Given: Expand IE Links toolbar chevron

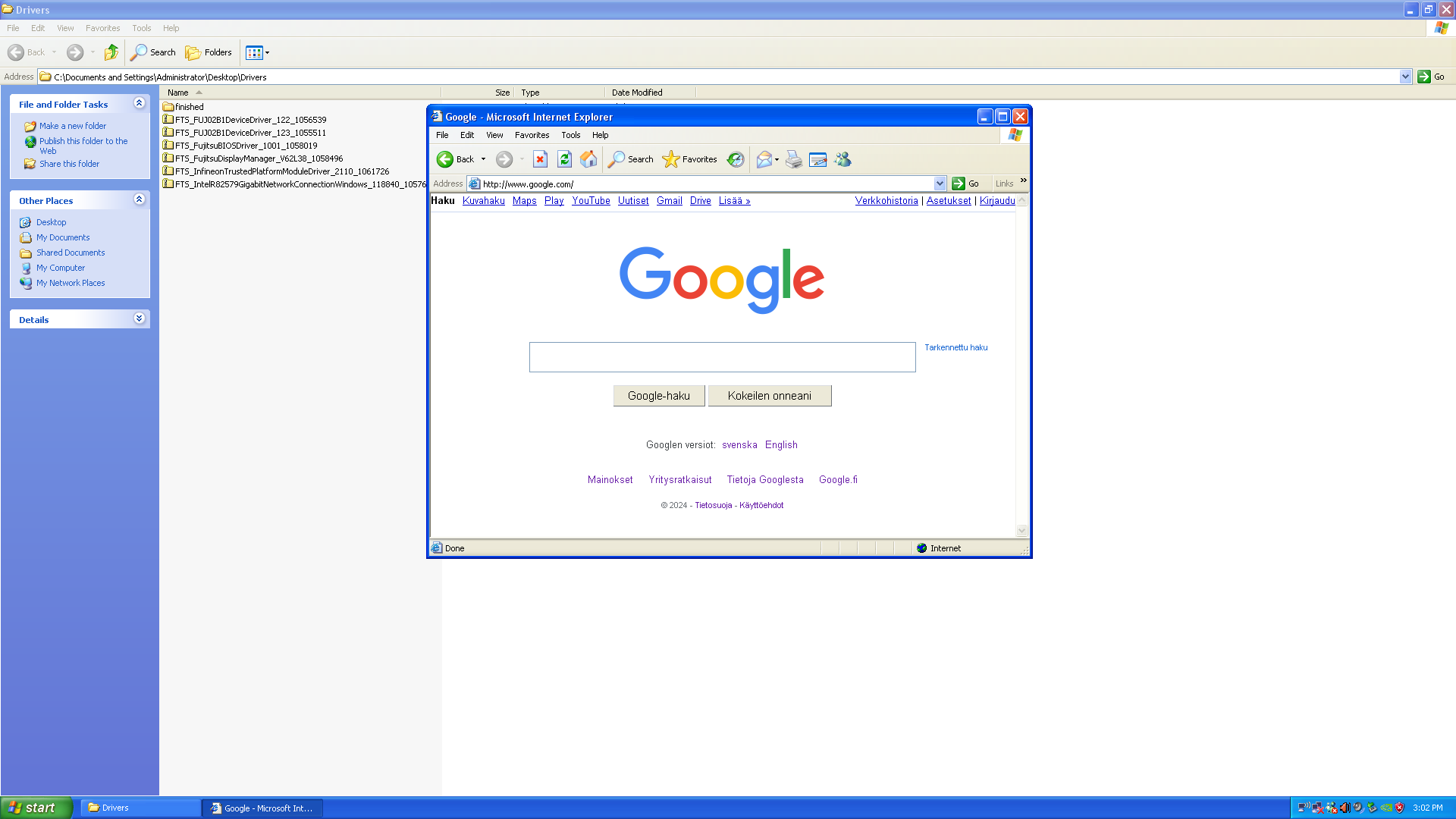Looking at the screenshot, I should (x=1023, y=180).
